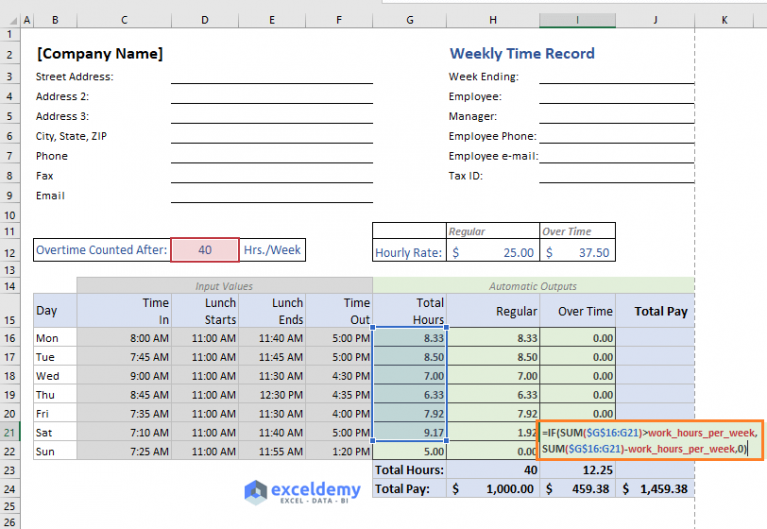Click Sunday's Time Out 1:20 PM
The image size is (767, 529).
click(339, 452)
